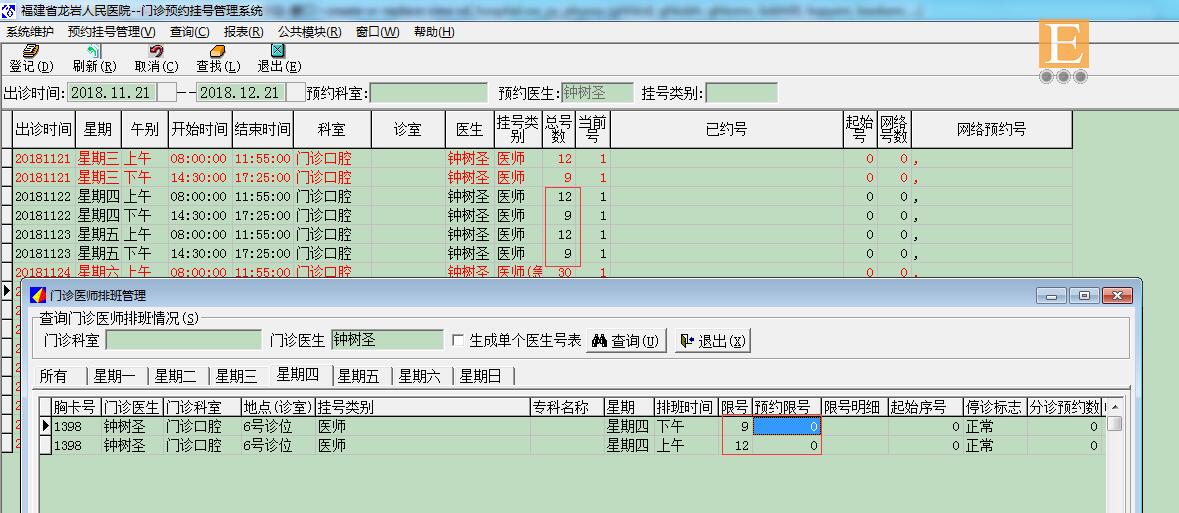The width and height of the screenshot is (1179, 513).
Task: Switch to the 星期五 tab
Action: [359, 376]
